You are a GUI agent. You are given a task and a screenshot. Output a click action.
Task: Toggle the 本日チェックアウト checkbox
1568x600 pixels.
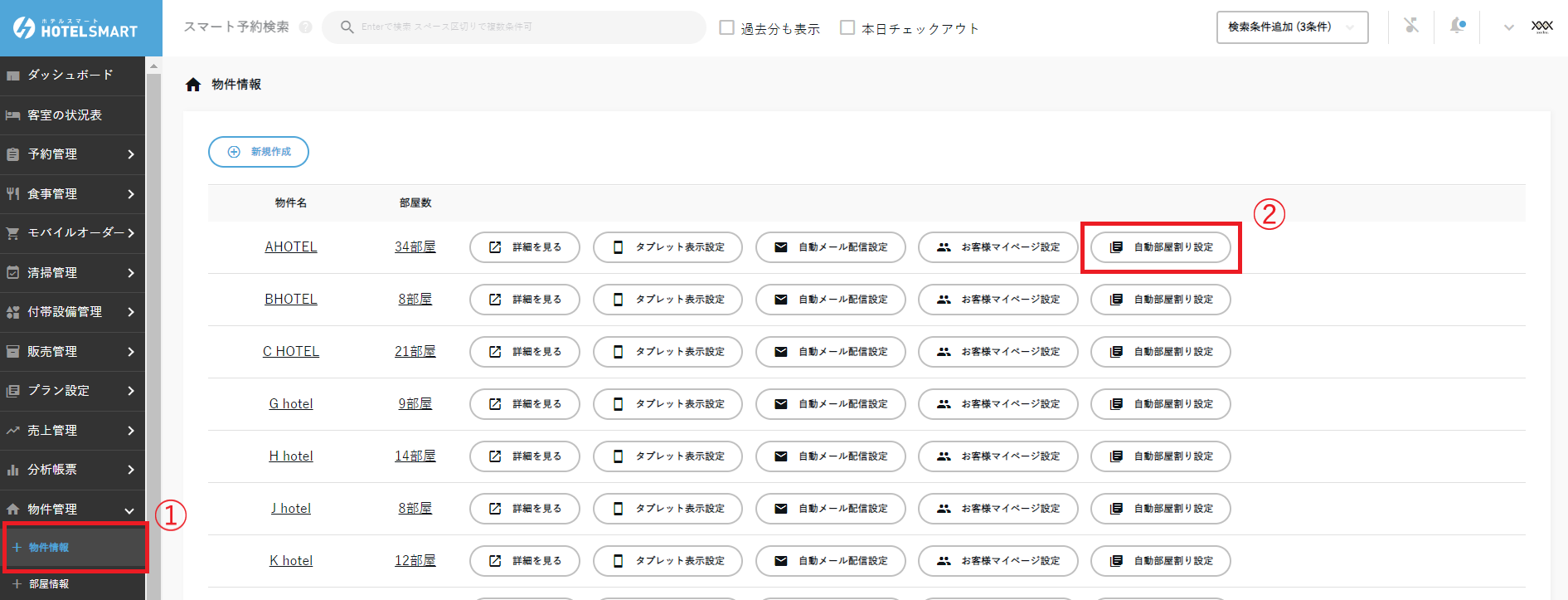(x=847, y=28)
